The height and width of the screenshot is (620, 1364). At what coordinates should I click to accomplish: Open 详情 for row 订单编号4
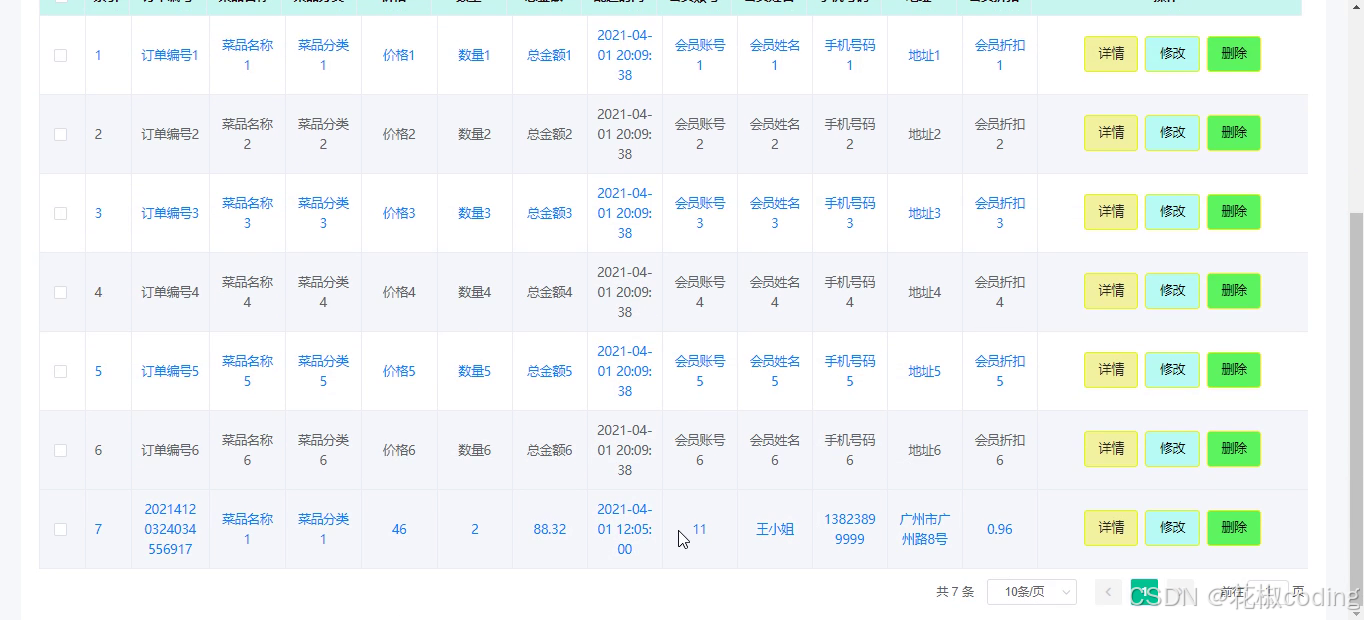tap(1111, 291)
